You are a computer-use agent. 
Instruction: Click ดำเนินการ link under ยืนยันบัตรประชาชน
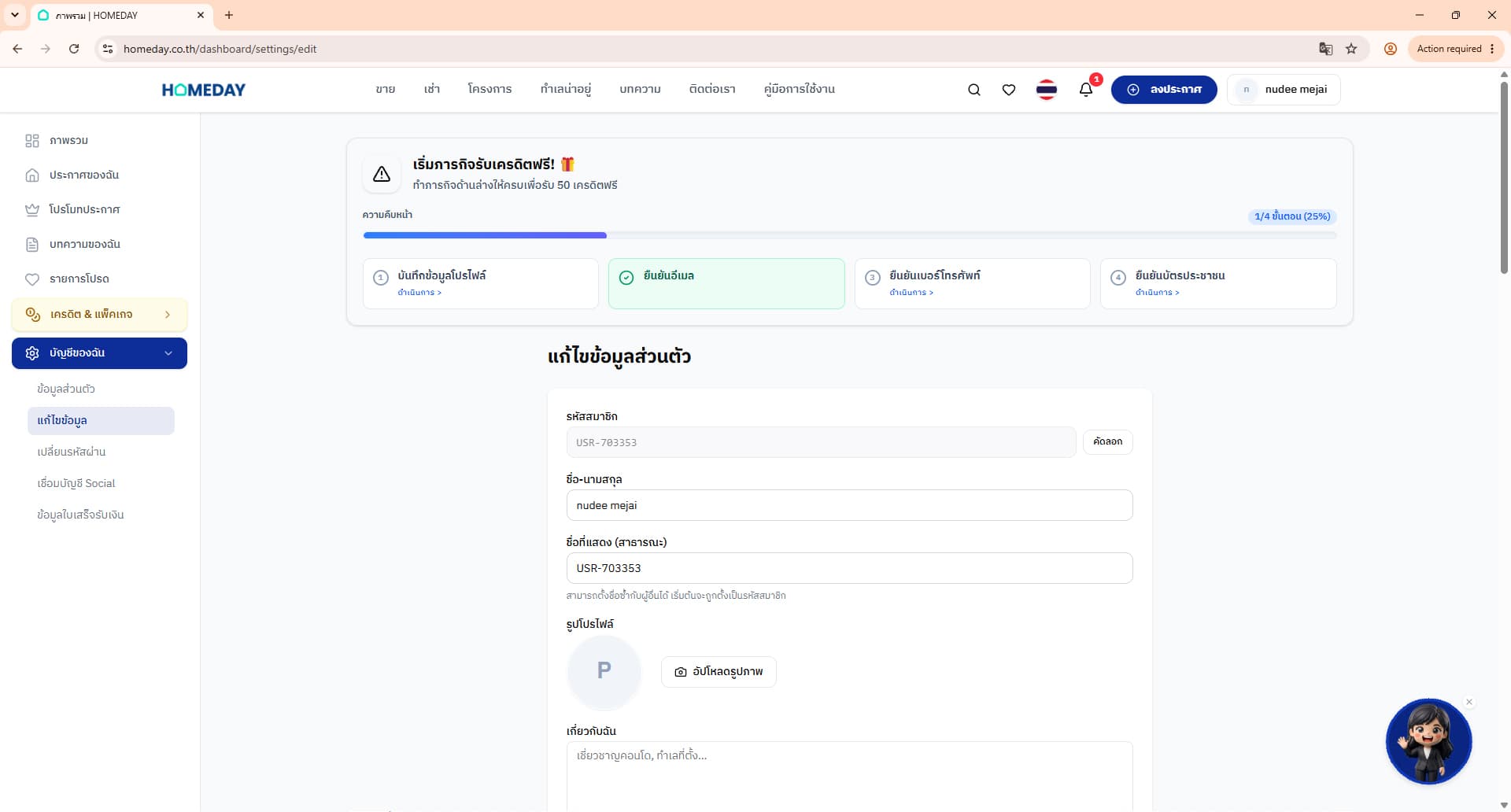(1157, 293)
